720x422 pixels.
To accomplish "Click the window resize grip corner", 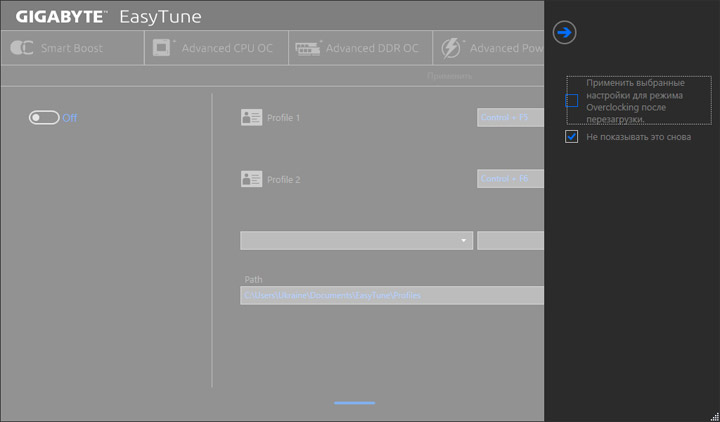I will pos(714,416).
